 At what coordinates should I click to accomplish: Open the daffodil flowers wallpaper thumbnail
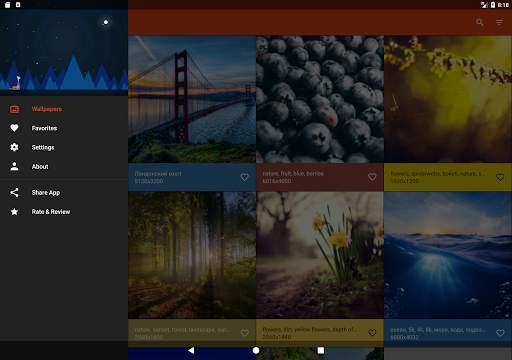coord(320,255)
